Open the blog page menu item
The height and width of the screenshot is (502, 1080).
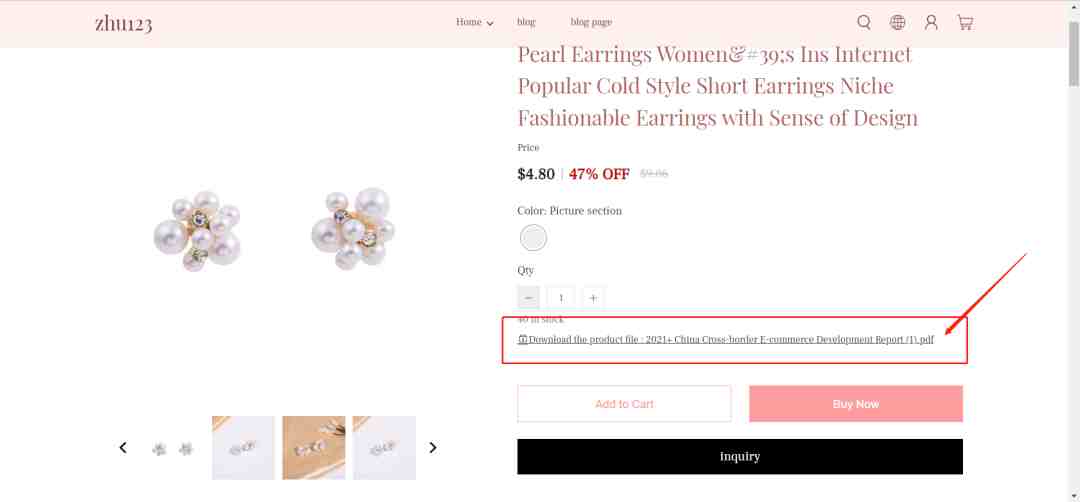pos(591,22)
